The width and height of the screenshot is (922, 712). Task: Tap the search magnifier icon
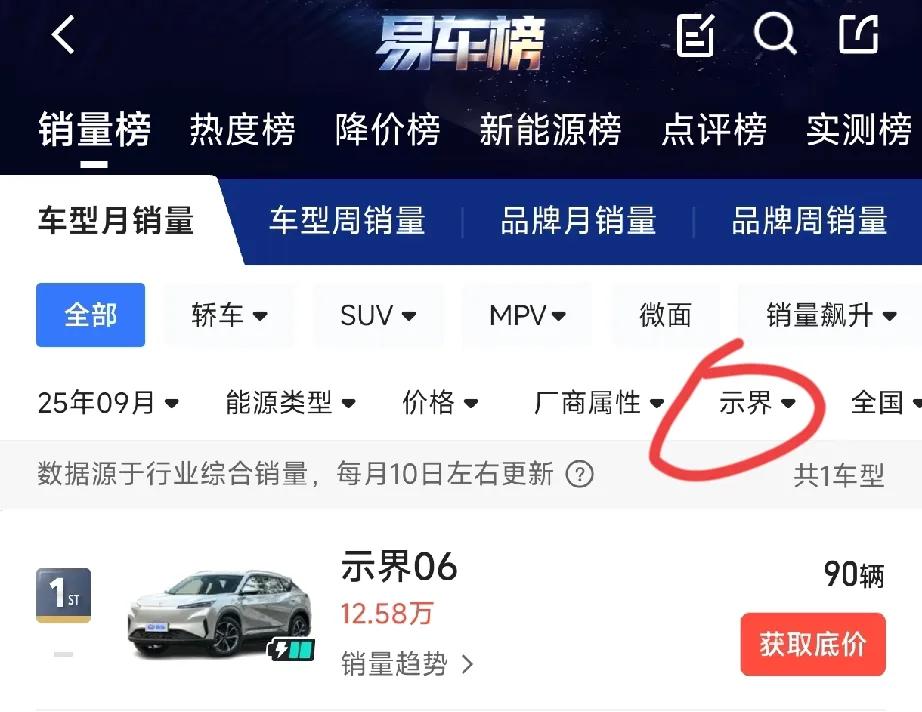pos(775,34)
